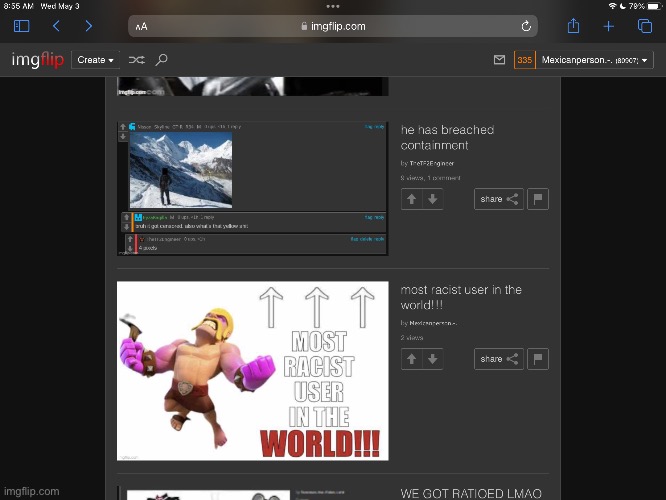
Task: Open the snowy mountain screenshot image
Action: [252, 189]
